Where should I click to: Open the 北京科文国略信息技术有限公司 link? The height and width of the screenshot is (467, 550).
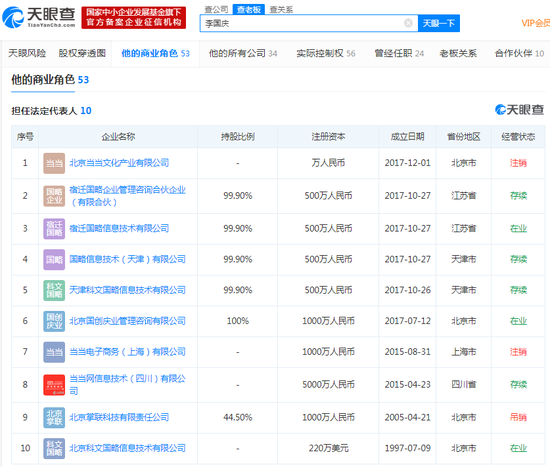(x=127, y=448)
